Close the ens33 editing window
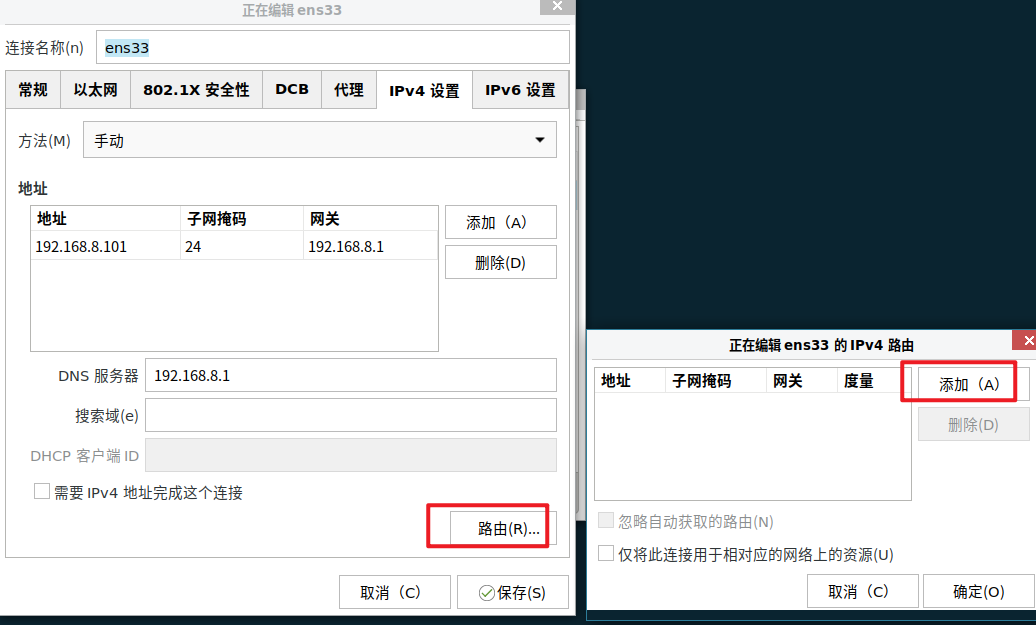1036x625 pixels. 557,6
